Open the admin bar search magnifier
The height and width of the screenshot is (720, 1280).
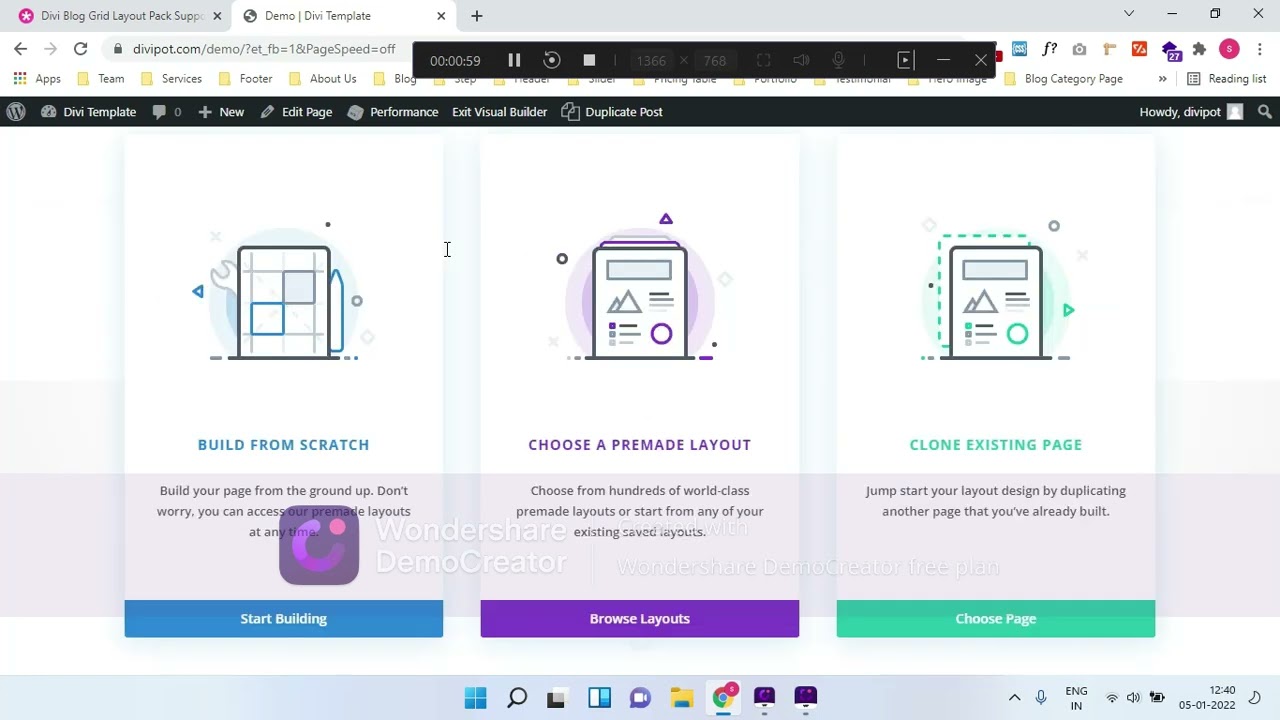click(1265, 112)
